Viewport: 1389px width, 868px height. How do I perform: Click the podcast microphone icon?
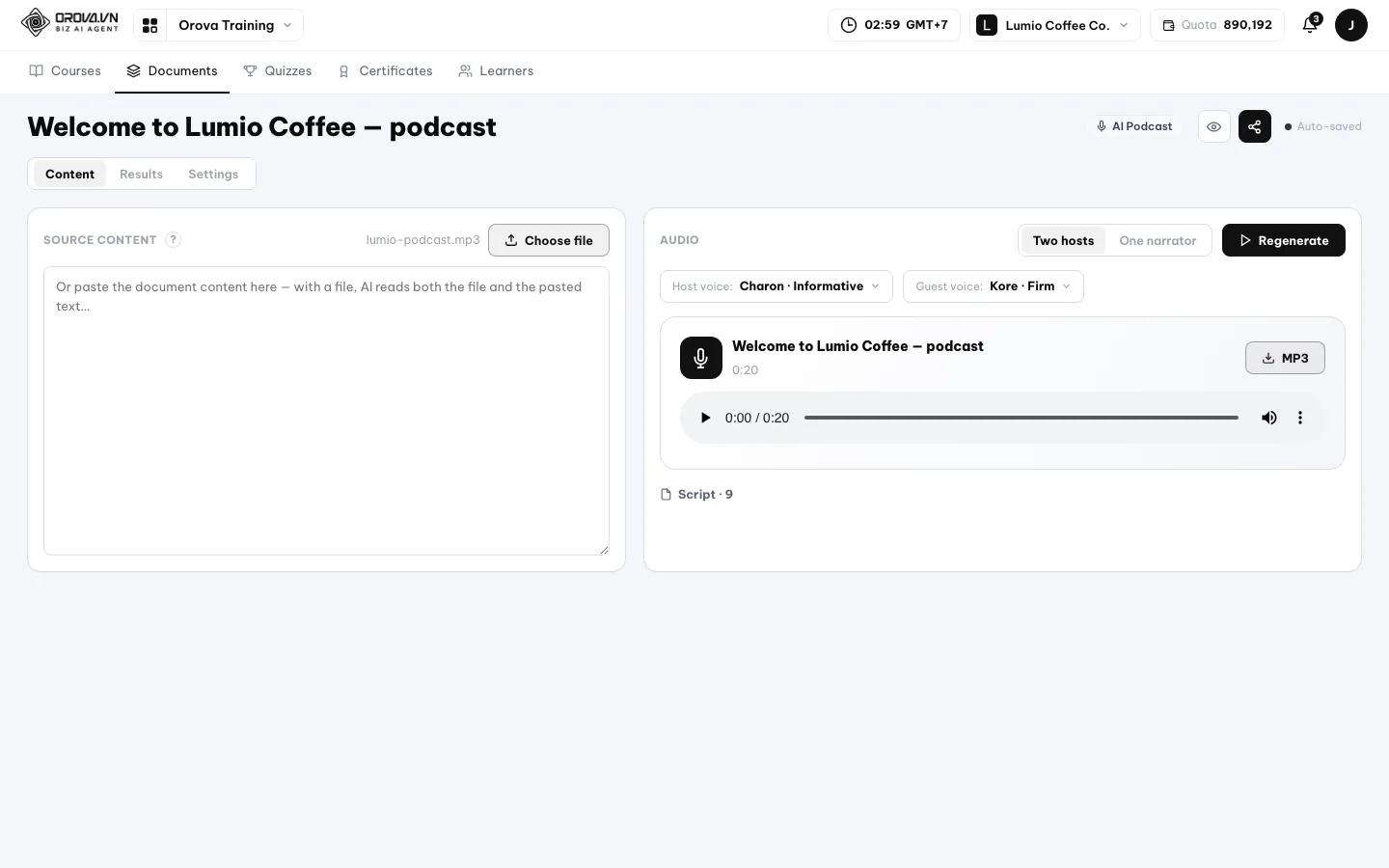click(701, 358)
